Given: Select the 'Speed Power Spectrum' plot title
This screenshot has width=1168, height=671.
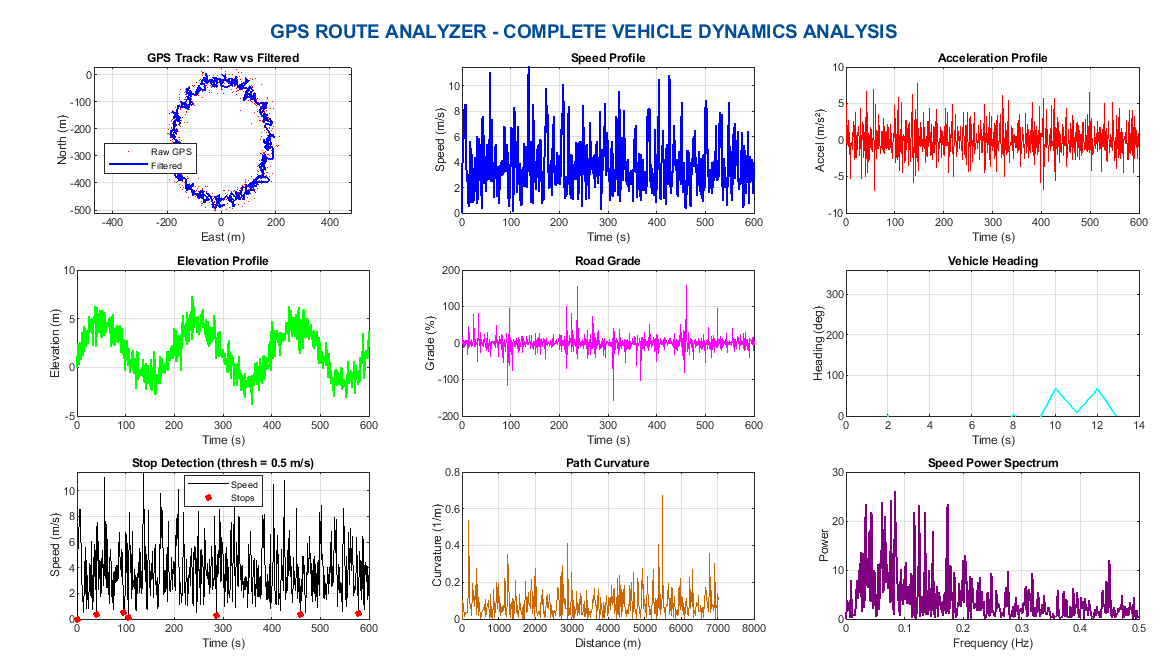Looking at the screenshot, I should tap(992, 463).
